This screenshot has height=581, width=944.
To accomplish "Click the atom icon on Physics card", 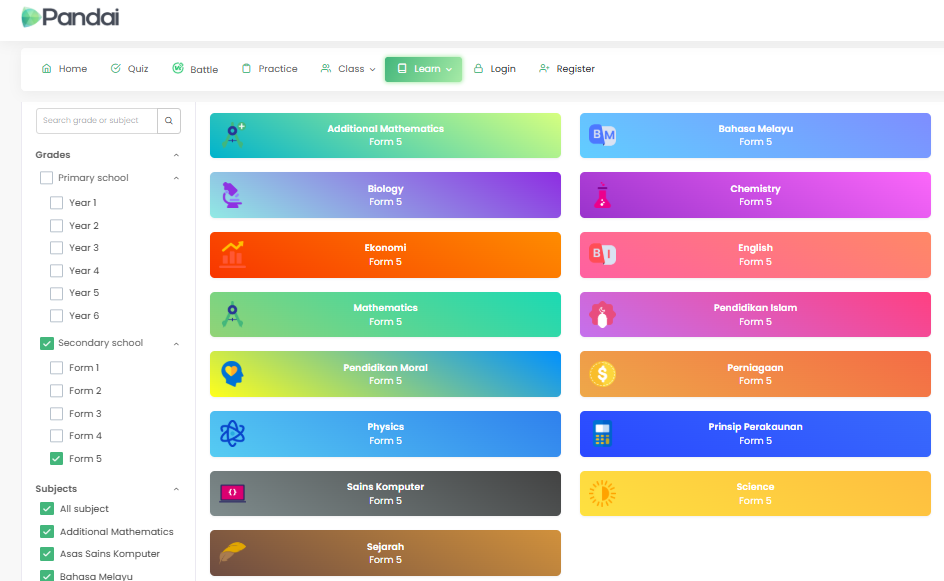I will tap(232, 434).
